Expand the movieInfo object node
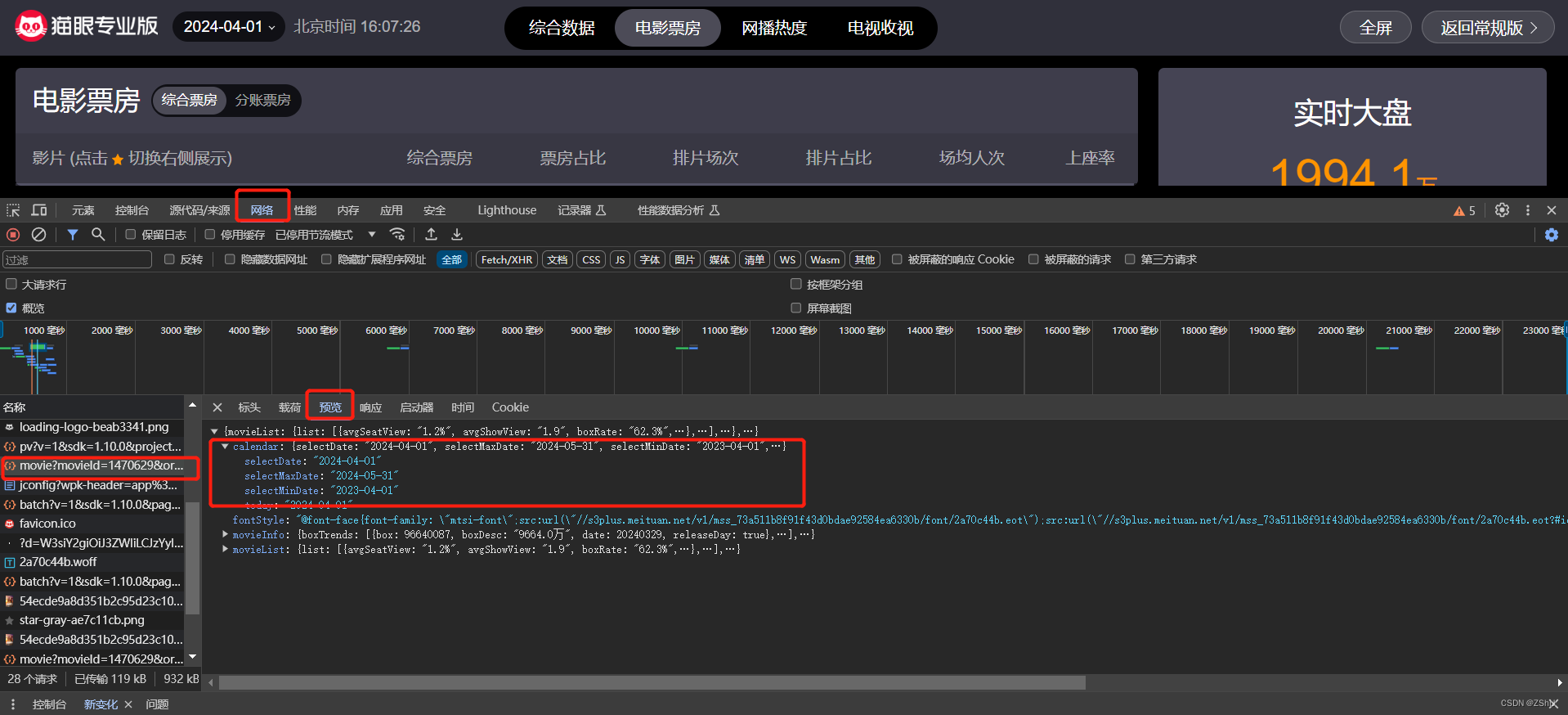Viewport: 1568px width, 715px height. tap(225, 535)
